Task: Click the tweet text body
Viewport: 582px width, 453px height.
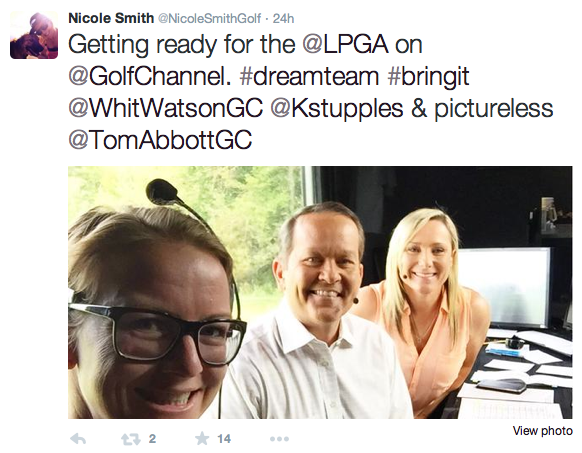Action: click(311, 92)
